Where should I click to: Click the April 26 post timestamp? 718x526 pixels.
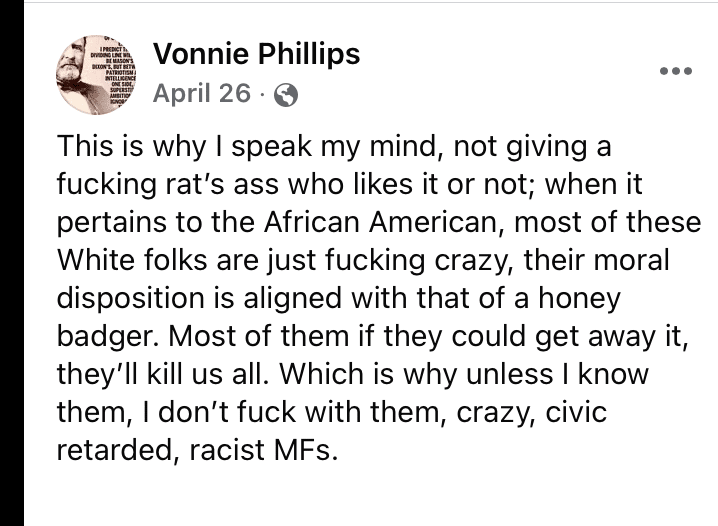(x=201, y=94)
